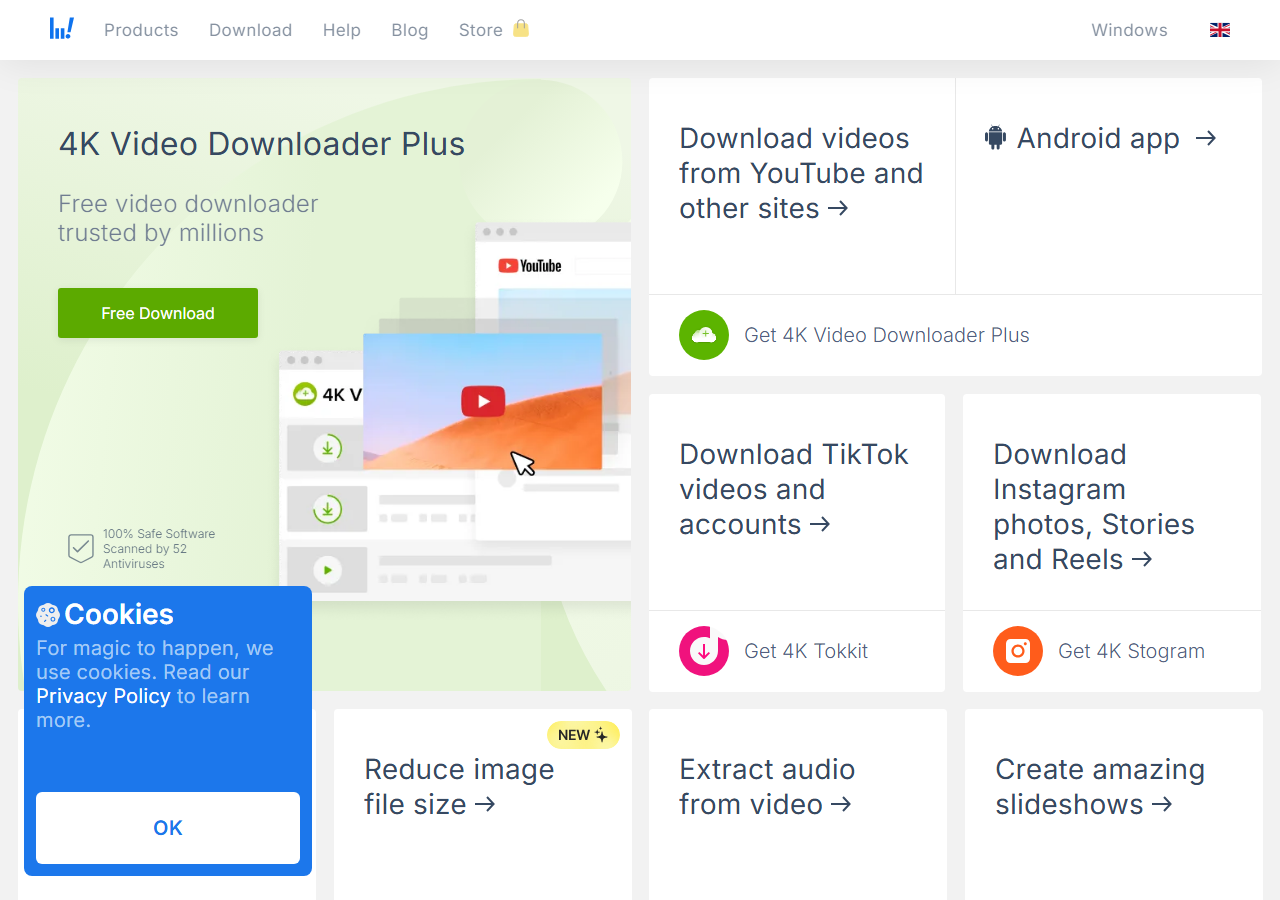Screen dimensions: 1280x900
Task: Click the 4K Video Downloader Plus heading
Action: tap(262, 144)
